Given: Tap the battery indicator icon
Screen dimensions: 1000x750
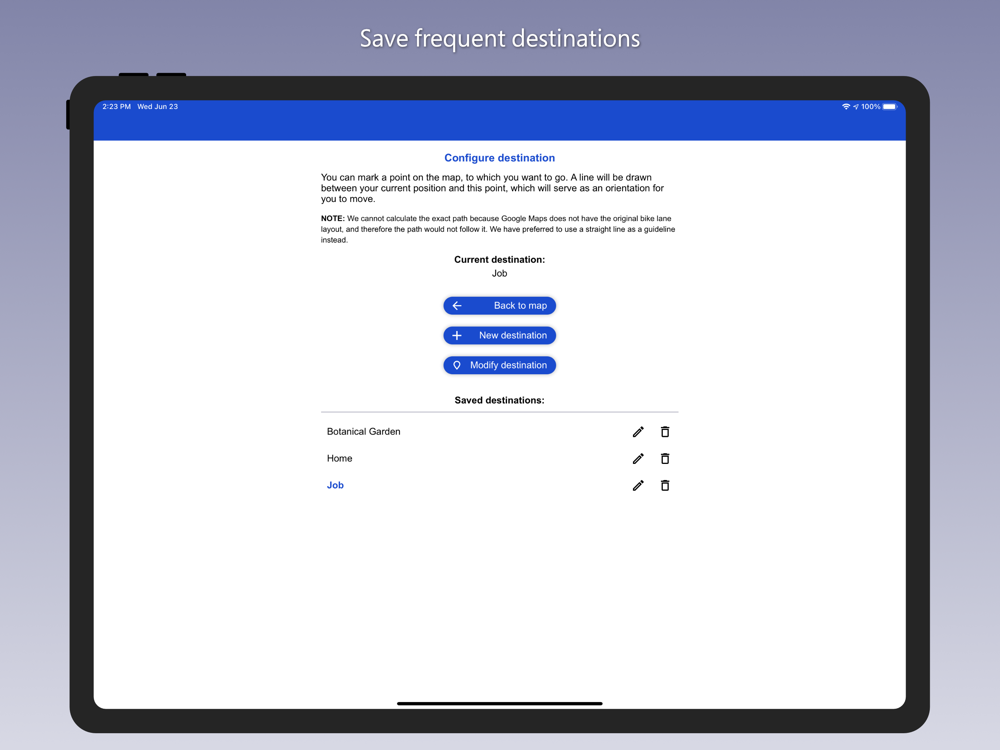Looking at the screenshot, I should [890, 107].
